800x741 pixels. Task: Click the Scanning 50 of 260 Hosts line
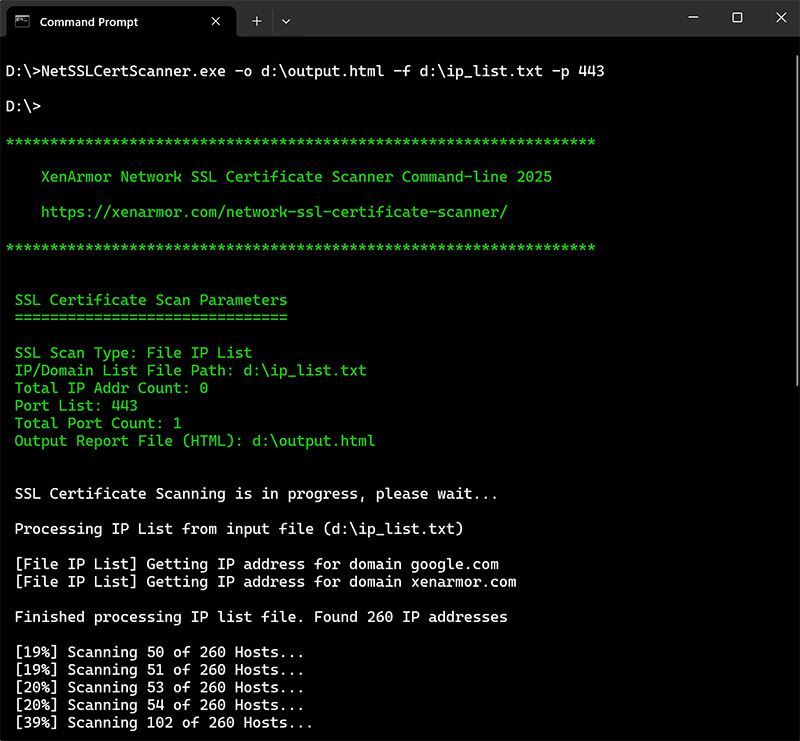click(159, 652)
